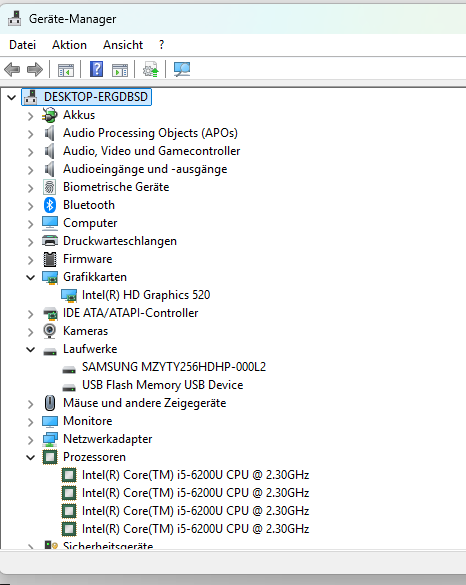Click the Kameras webcam icon
Image resolution: width=466 pixels, height=585 pixels.
50,331
